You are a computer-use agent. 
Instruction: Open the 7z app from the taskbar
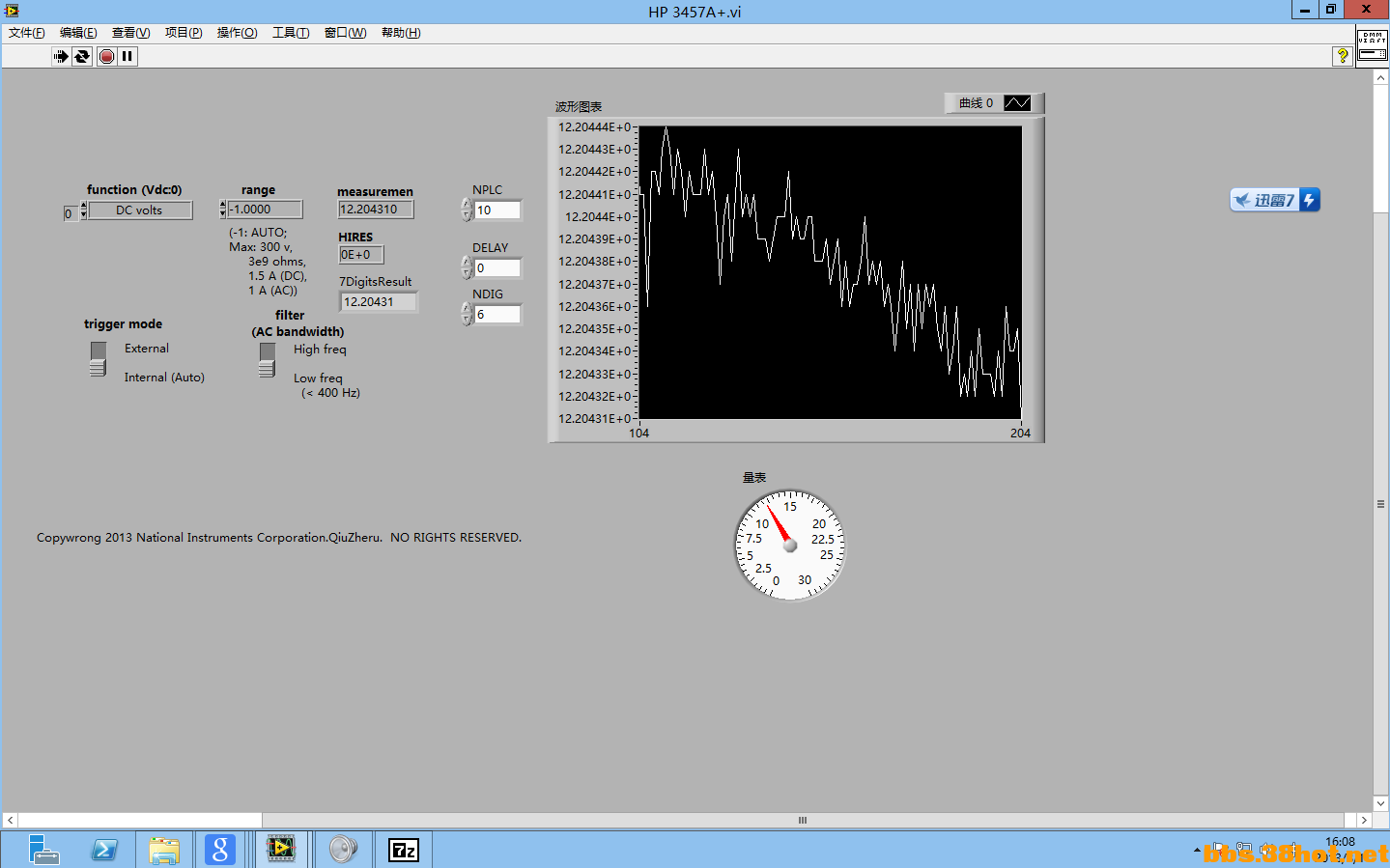click(x=403, y=850)
